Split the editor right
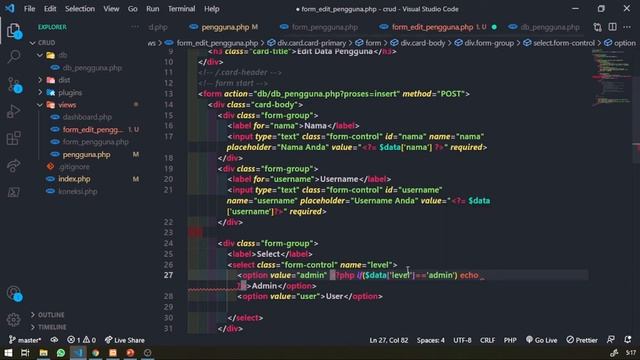640x360 pixels. click(x=612, y=27)
